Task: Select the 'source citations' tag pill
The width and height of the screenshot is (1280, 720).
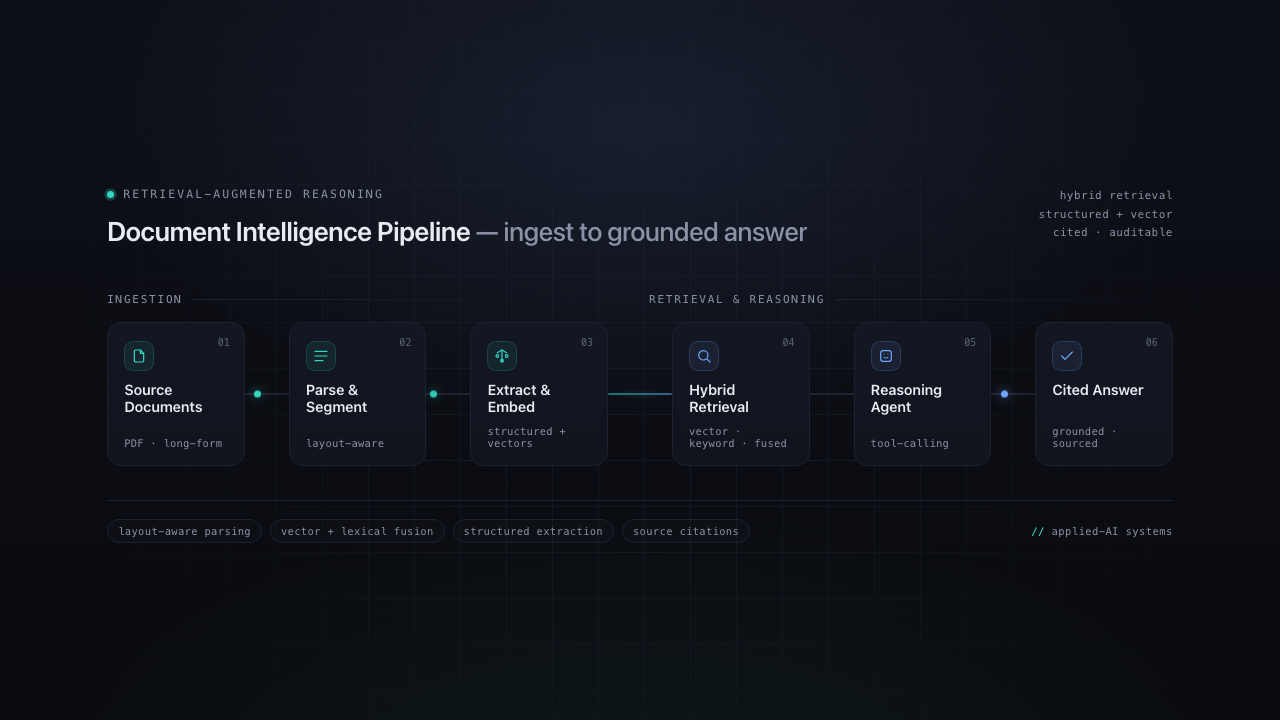Action: [x=686, y=531]
